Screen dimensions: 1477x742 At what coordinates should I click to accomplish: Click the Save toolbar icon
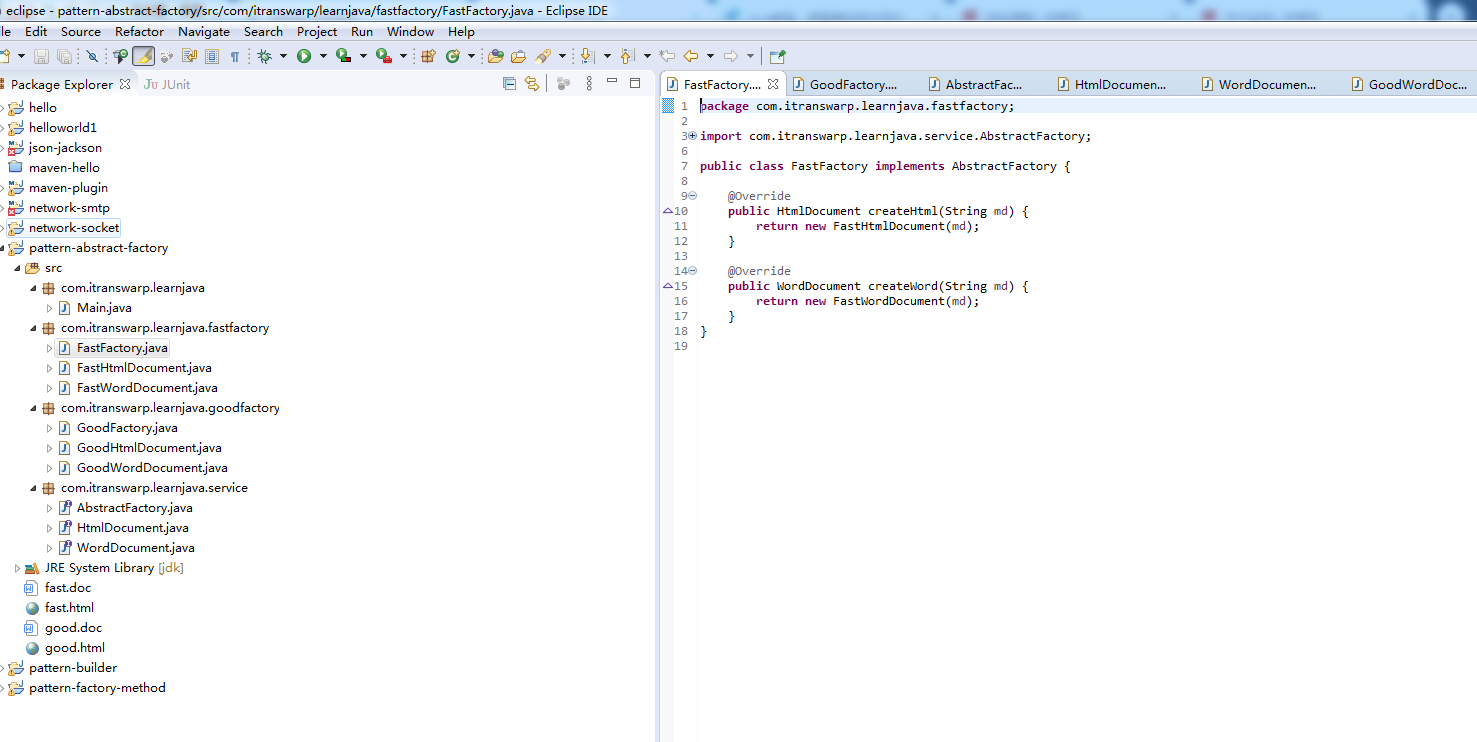[x=41, y=56]
